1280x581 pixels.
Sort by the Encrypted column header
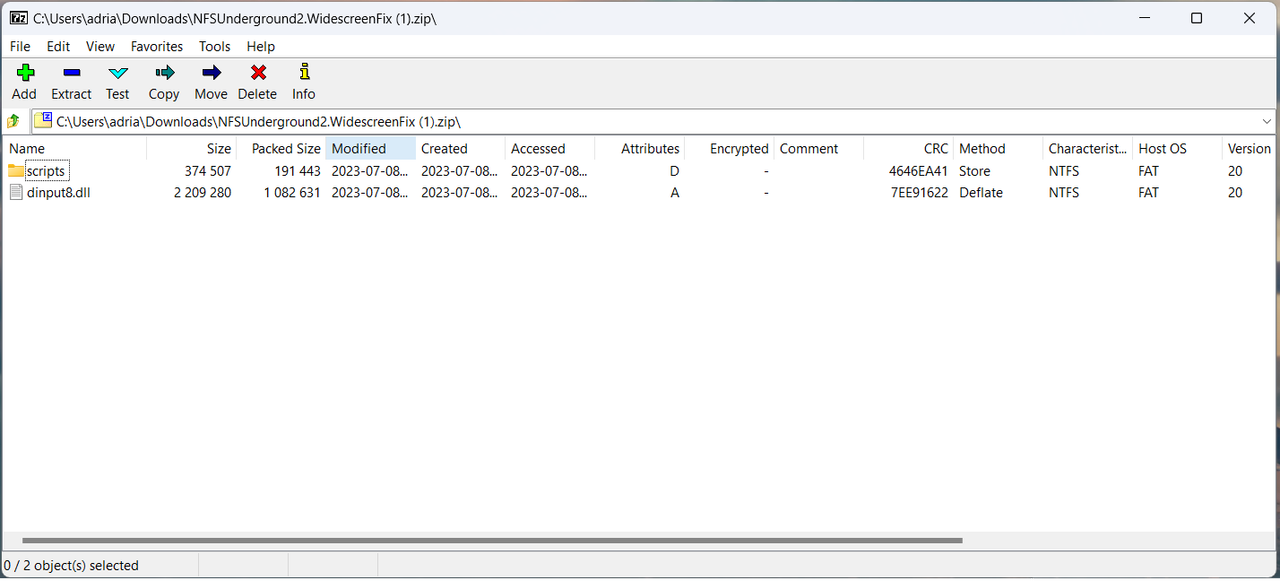click(x=729, y=148)
